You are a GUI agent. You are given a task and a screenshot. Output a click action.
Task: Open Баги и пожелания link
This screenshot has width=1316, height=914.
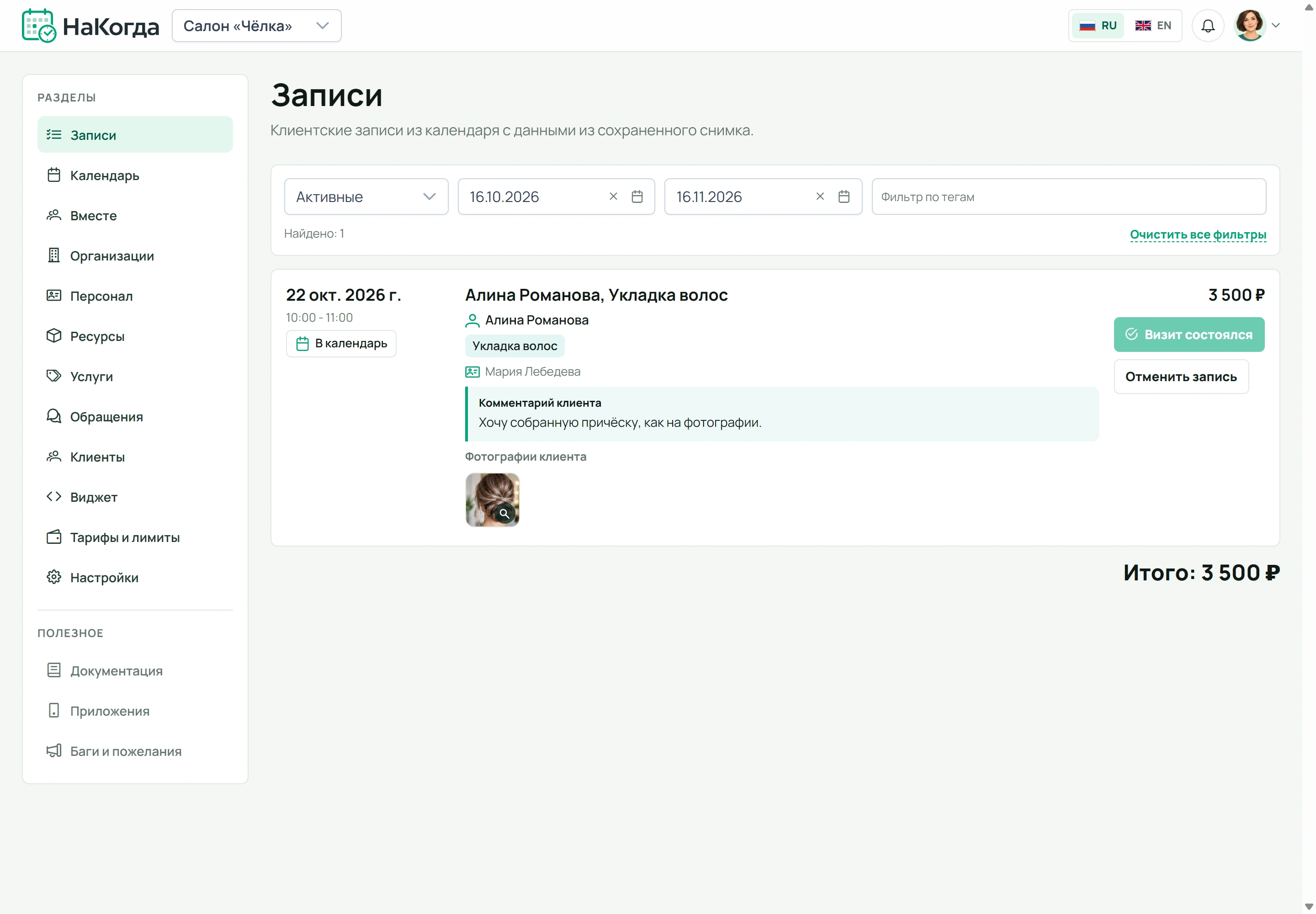click(x=135, y=751)
